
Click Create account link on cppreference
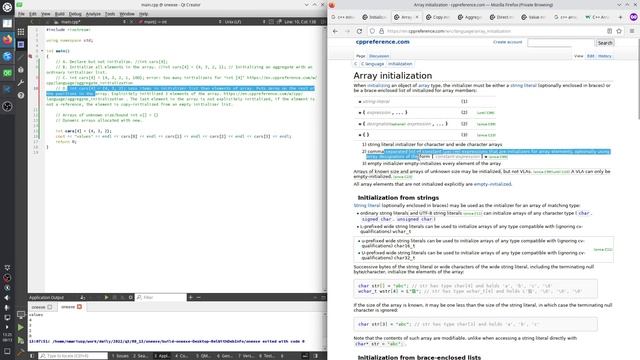[x=507, y=42]
